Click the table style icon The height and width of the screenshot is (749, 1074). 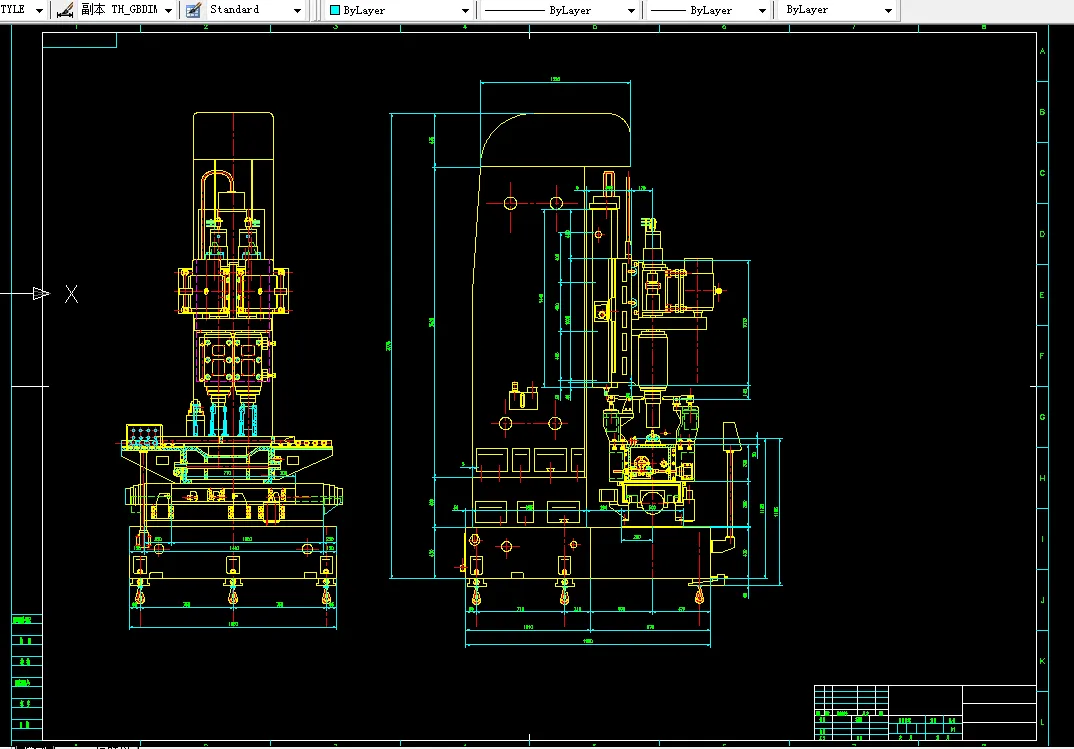193,10
